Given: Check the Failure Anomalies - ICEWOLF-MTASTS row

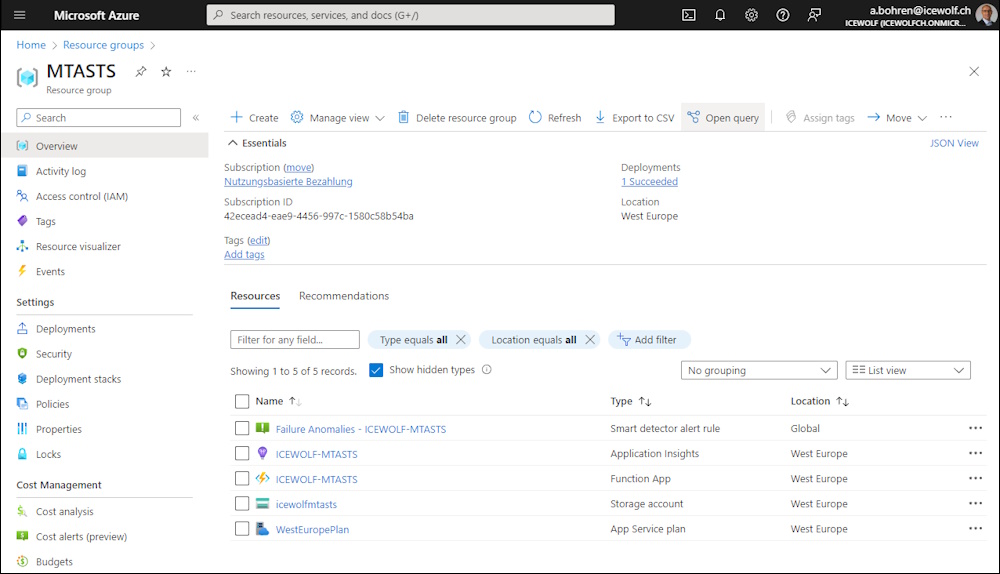Looking at the screenshot, I should pyautogui.click(x=242, y=428).
